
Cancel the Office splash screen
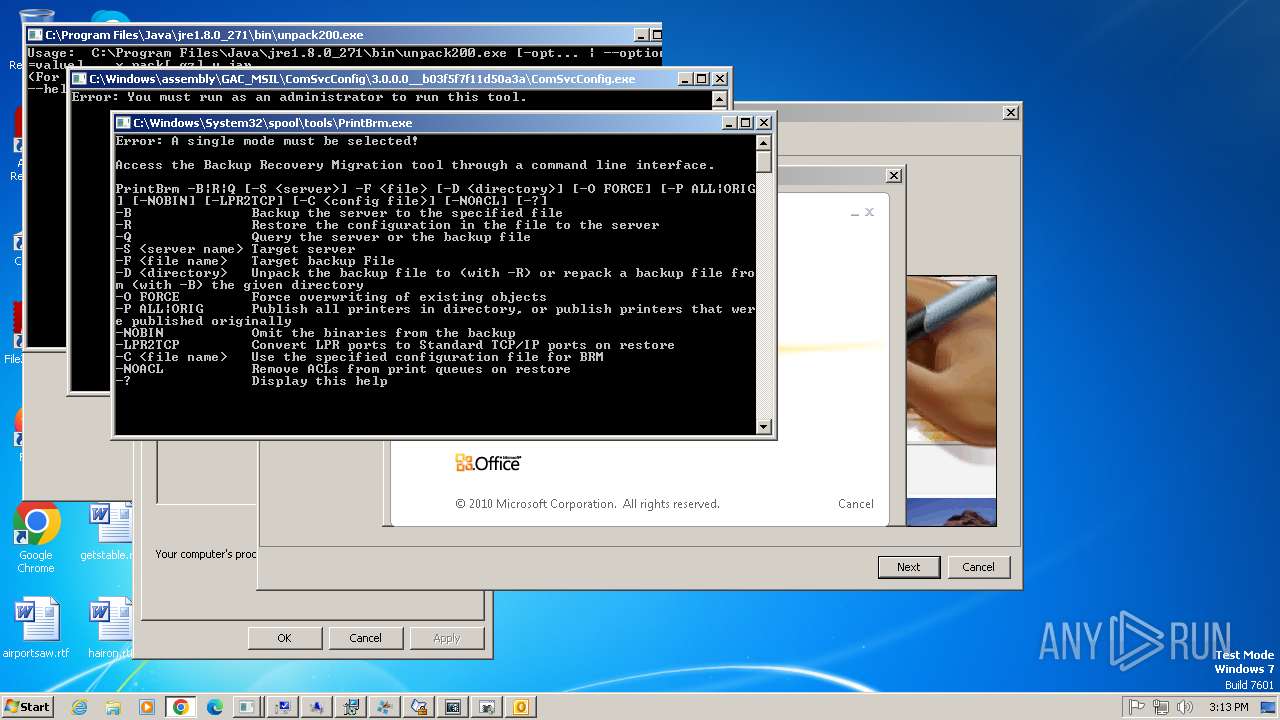tap(855, 504)
